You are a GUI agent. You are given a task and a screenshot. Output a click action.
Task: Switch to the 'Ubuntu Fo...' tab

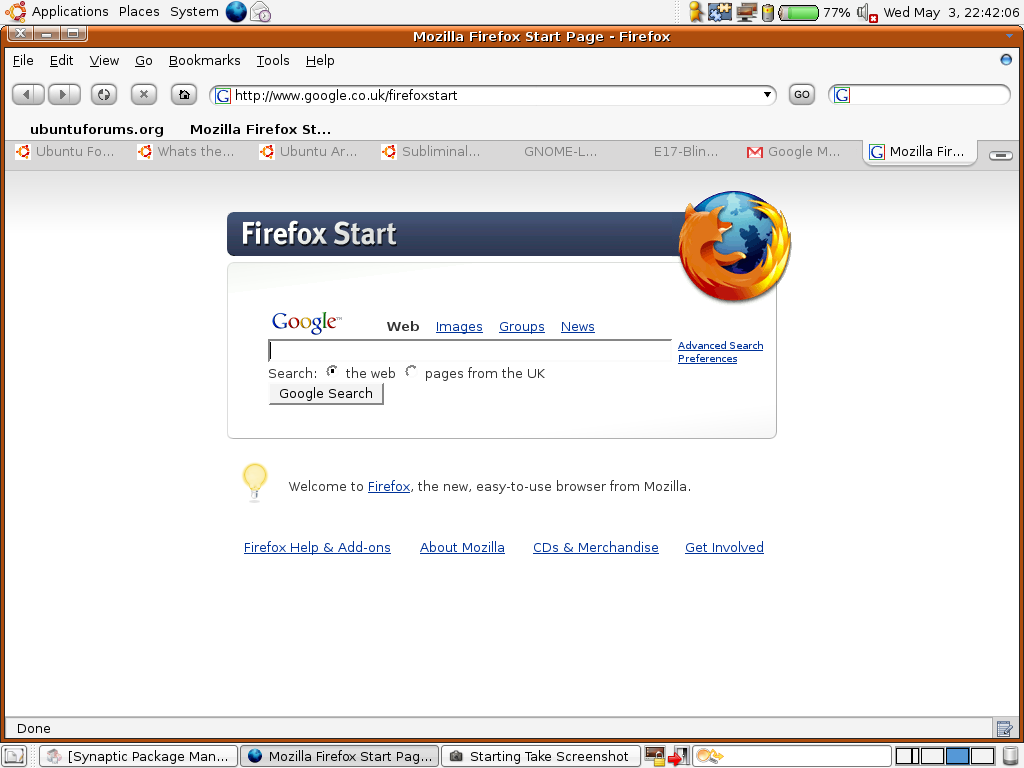point(65,152)
